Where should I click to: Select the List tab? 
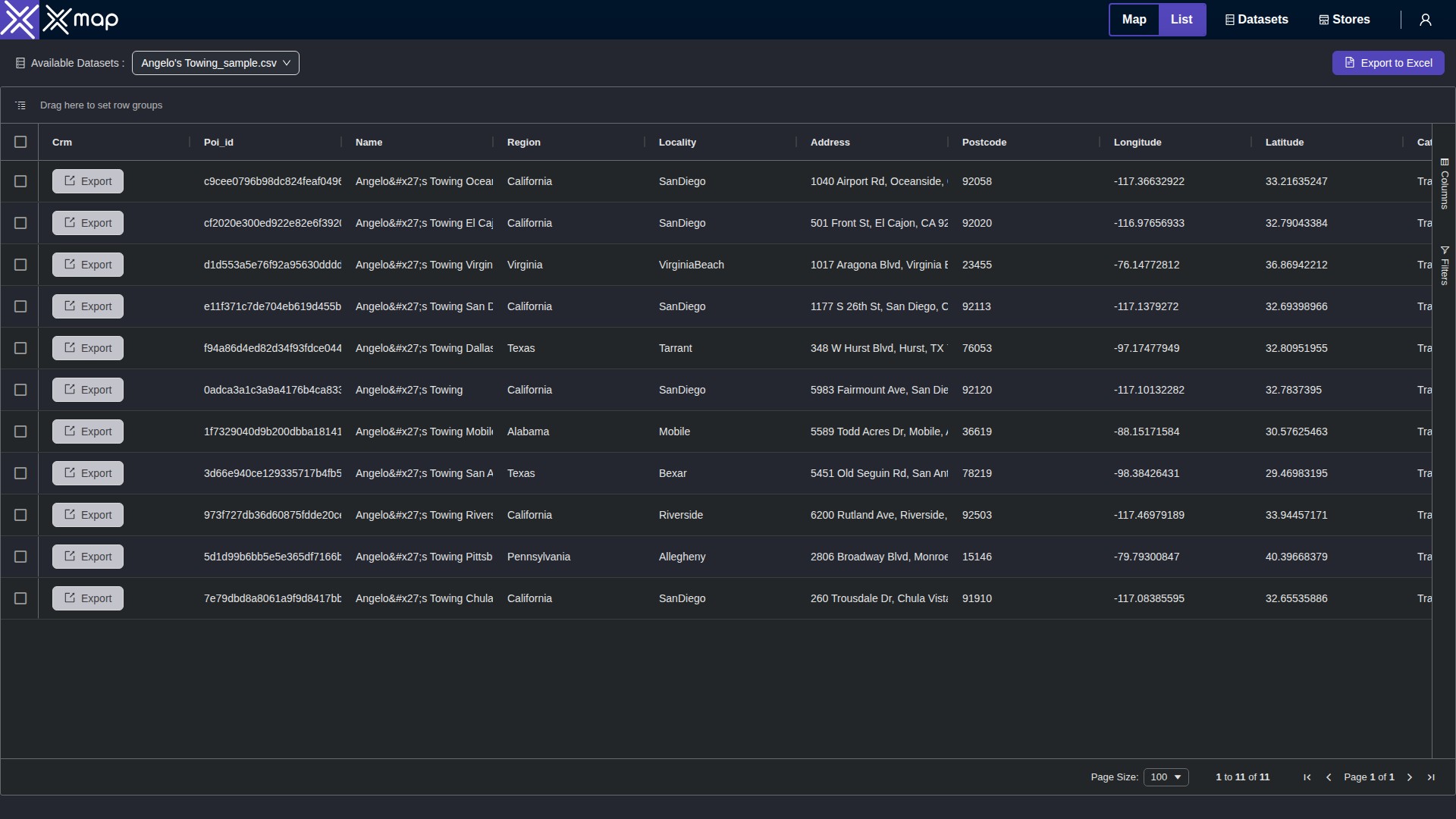pyautogui.click(x=1181, y=19)
